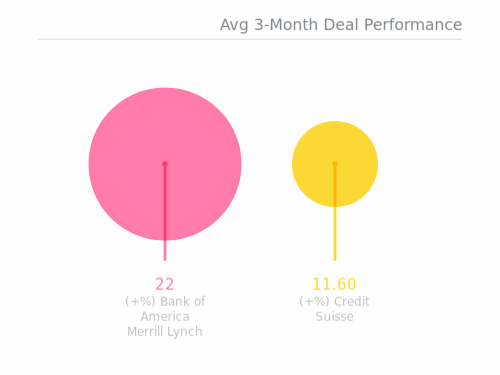The image size is (500, 375).
Task: Select the yellow bubble's center dot
Action: coord(335,164)
